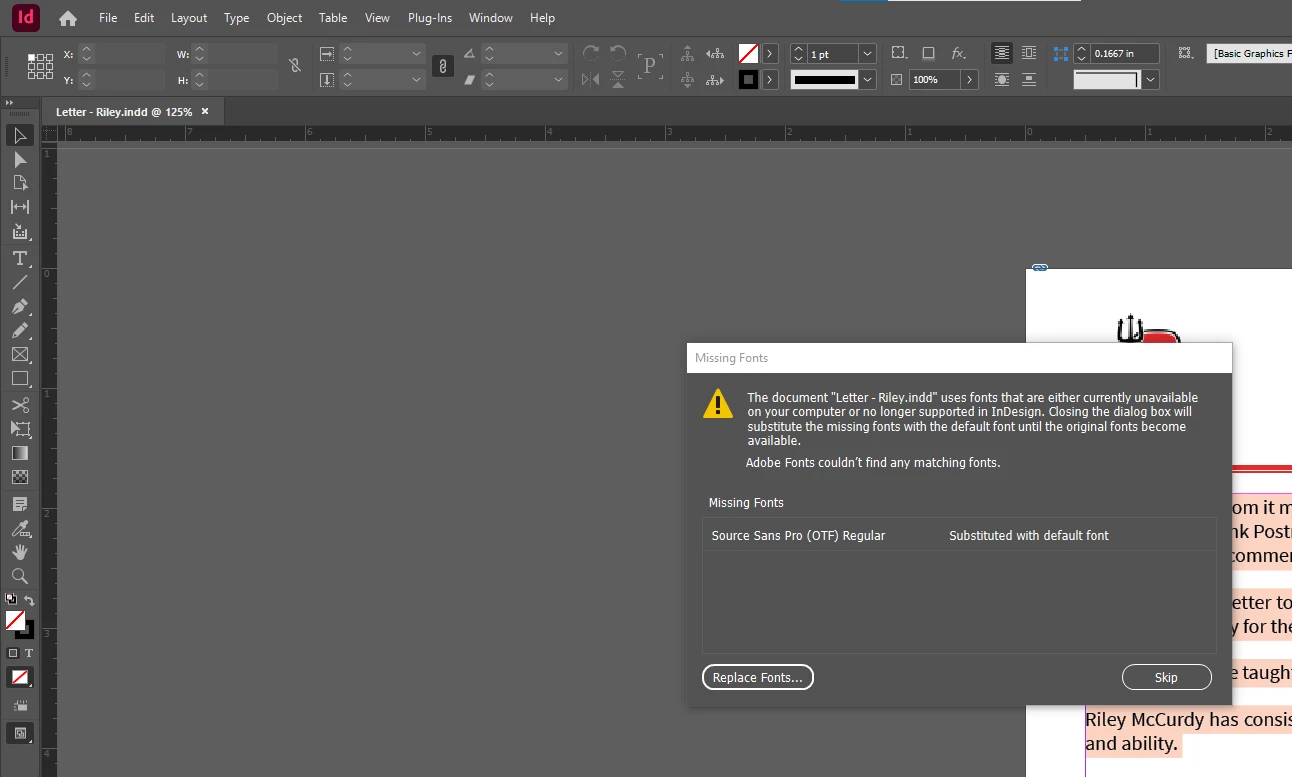
Task: Click the reference point locator grid
Action: click(x=40, y=66)
